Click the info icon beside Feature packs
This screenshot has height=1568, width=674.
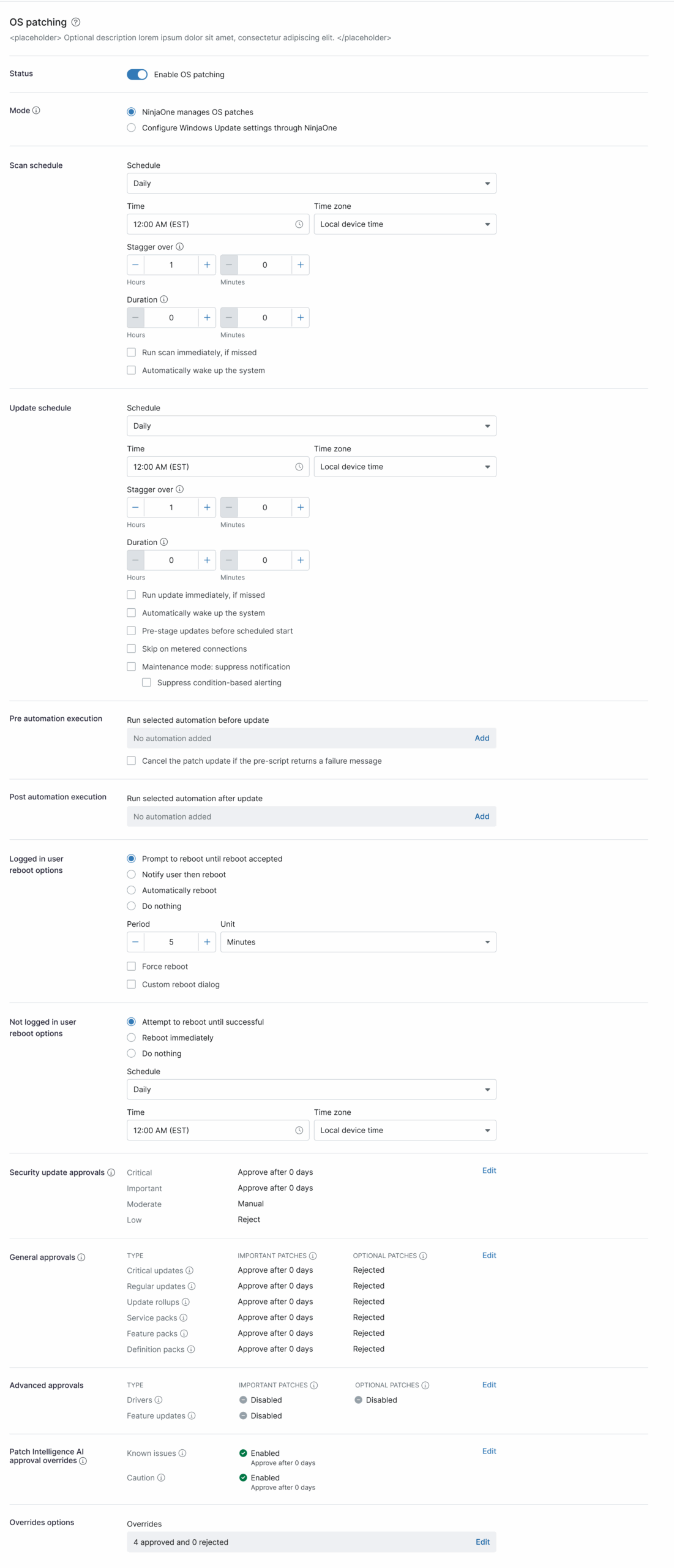pos(184,1333)
